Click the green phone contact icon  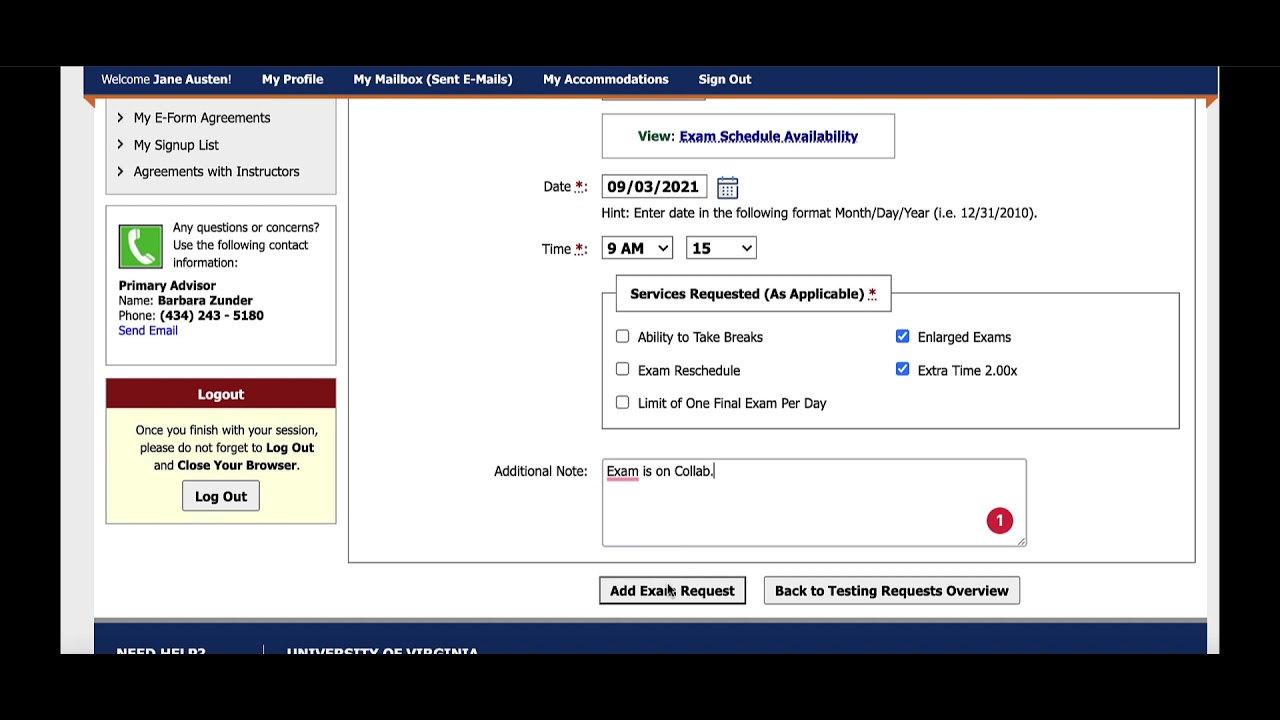tap(140, 246)
